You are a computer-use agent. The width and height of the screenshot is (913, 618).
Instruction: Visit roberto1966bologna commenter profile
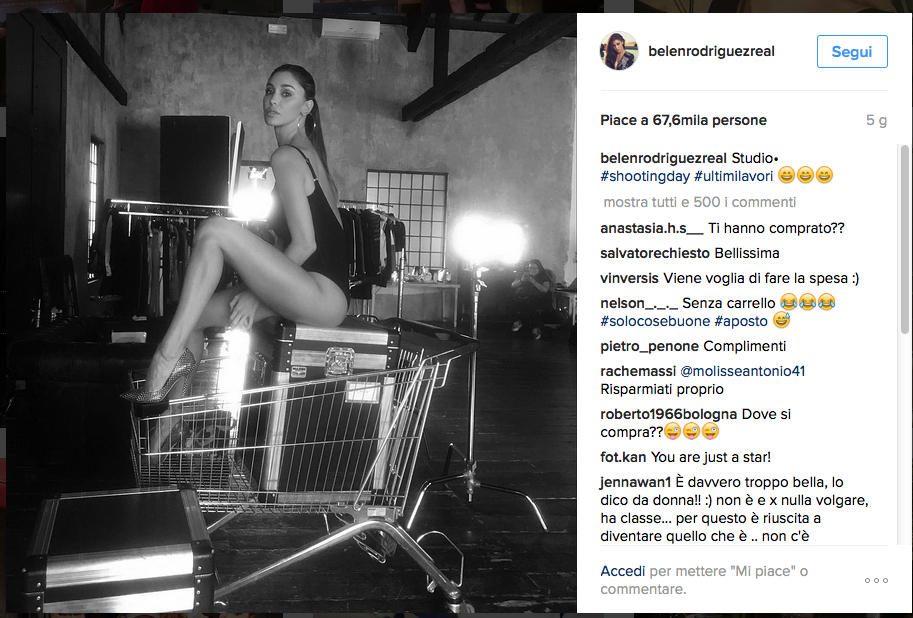(x=668, y=414)
